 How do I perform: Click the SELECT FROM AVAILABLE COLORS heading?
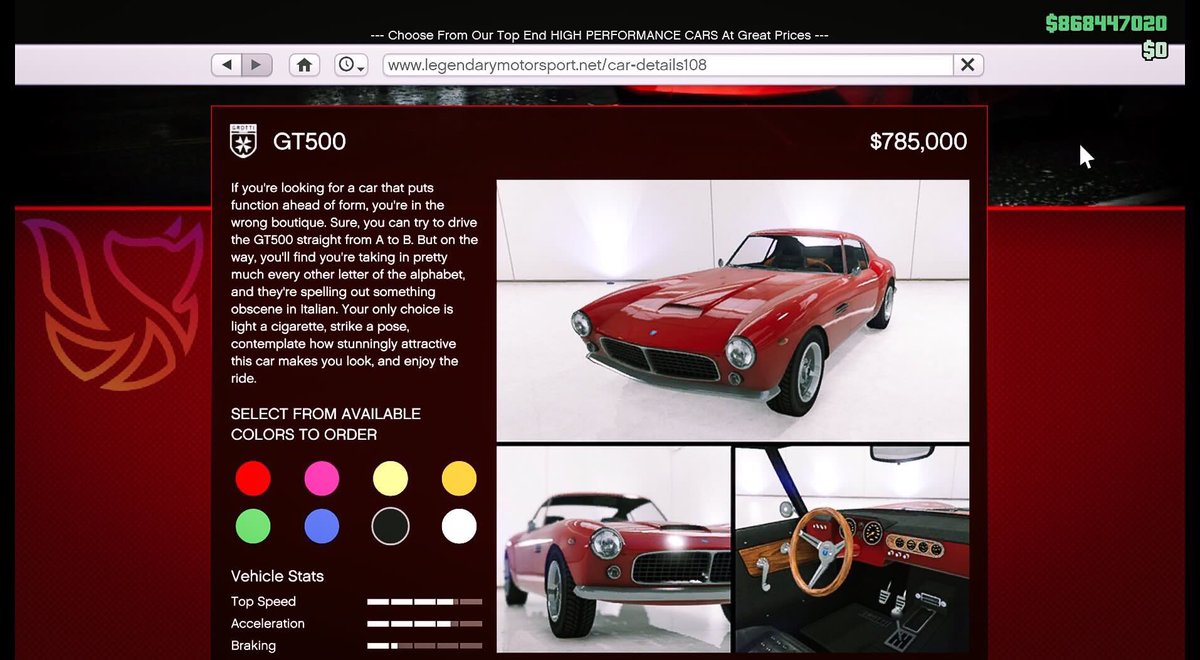(x=326, y=424)
